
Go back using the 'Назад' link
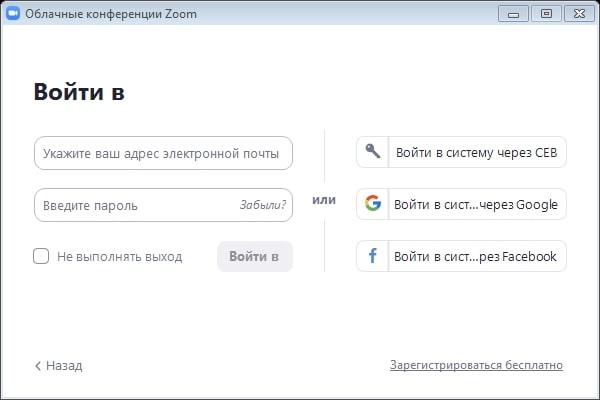[59, 366]
